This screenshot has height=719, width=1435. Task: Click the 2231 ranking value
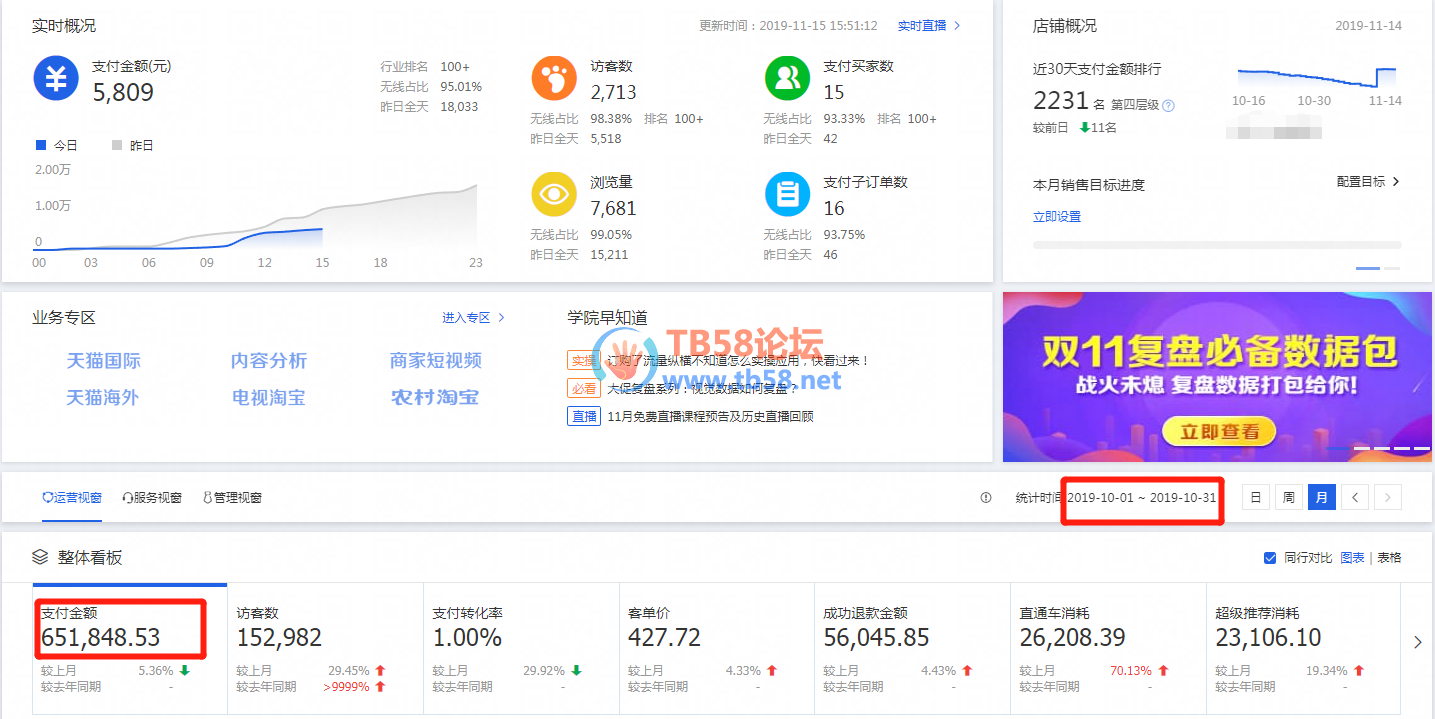tap(1060, 100)
